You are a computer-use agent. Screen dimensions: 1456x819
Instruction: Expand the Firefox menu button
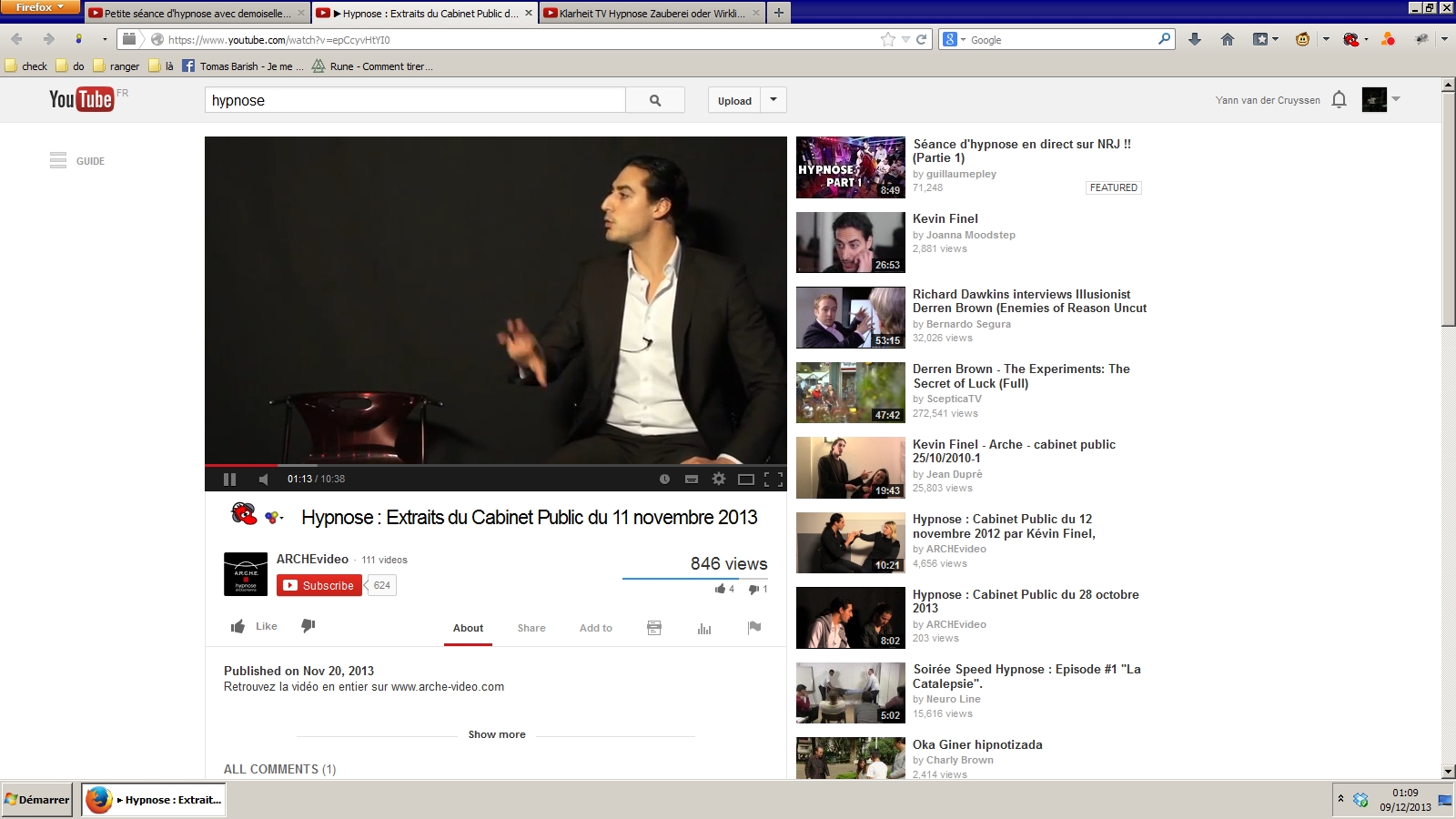pyautogui.click(x=40, y=7)
